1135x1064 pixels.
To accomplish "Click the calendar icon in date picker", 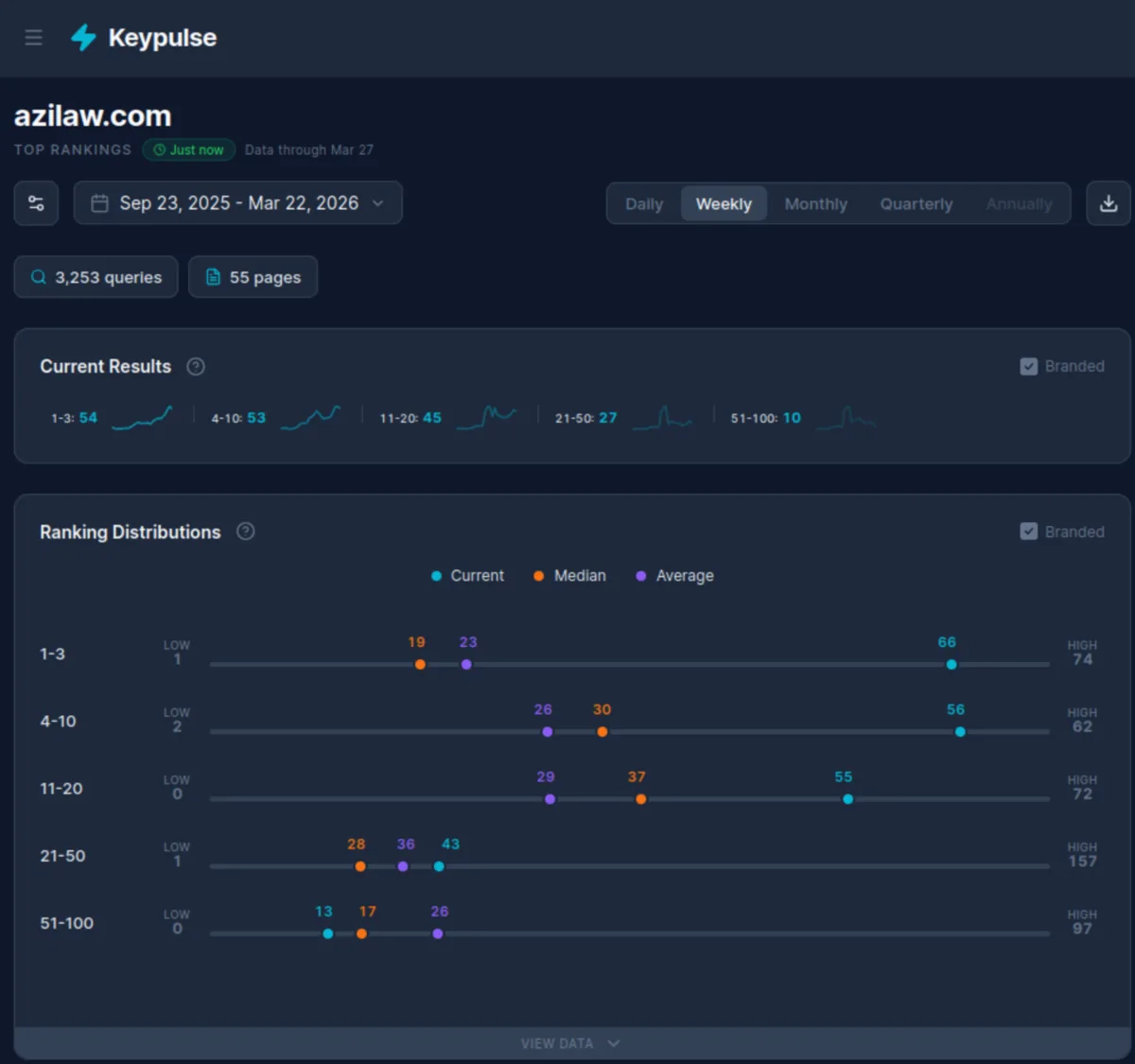I will click(99, 202).
